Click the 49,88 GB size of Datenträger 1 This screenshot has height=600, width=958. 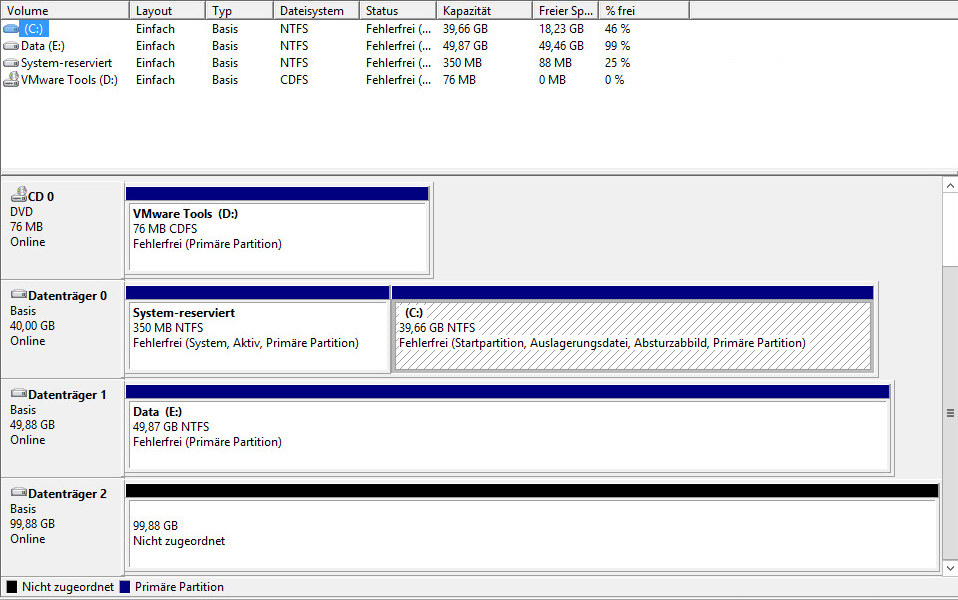(x=32, y=425)
